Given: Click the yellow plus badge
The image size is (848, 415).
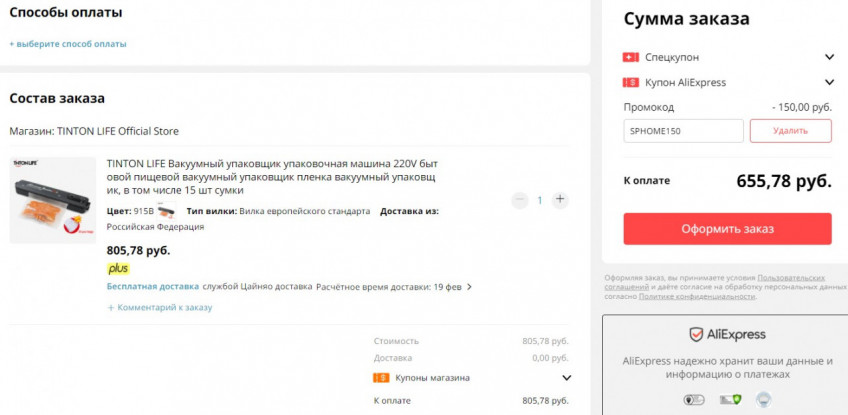Looking at the screenshot, I should click(118, 268).
